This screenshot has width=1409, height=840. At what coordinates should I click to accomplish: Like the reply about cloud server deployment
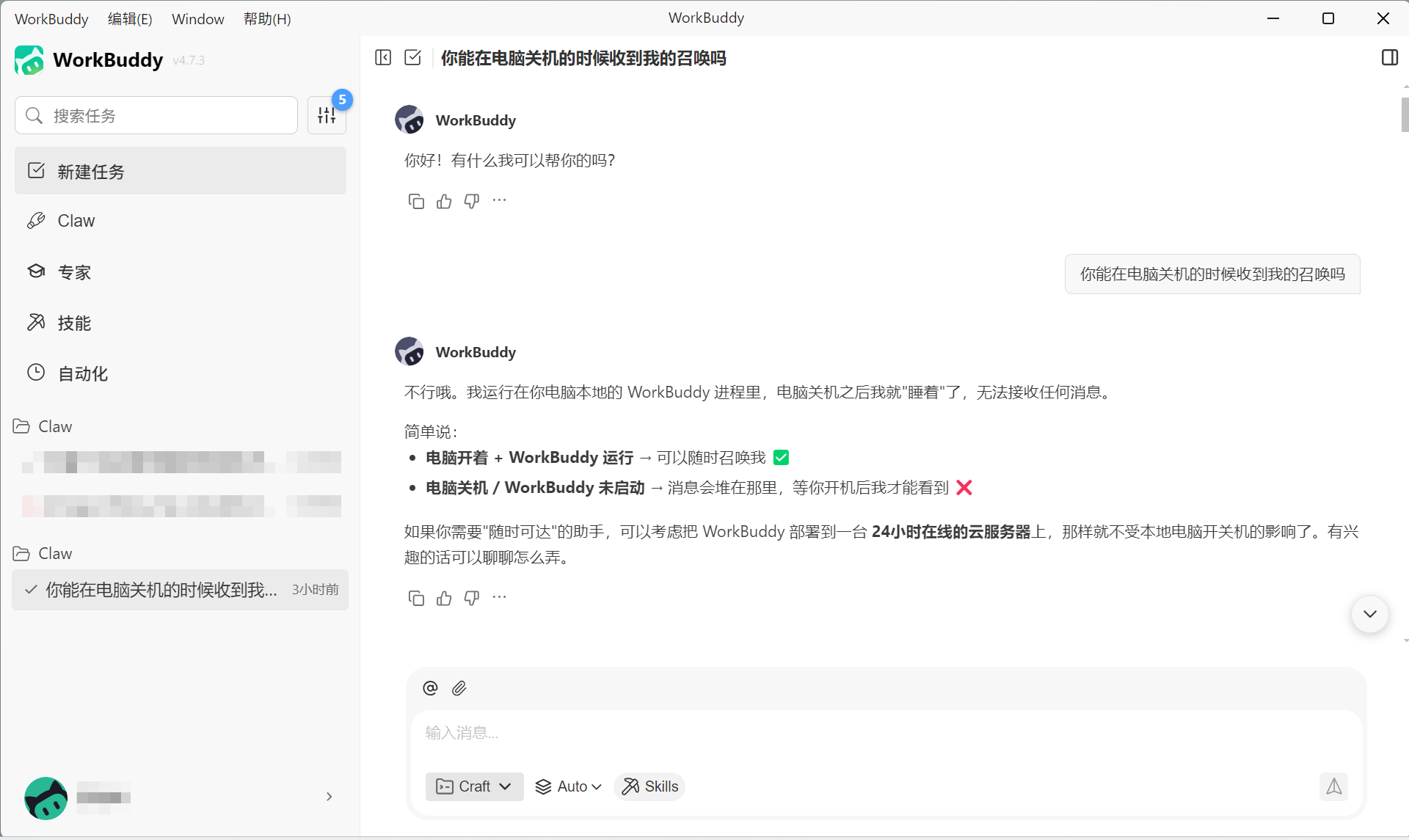pyautogui.click(x=444, y=598)
